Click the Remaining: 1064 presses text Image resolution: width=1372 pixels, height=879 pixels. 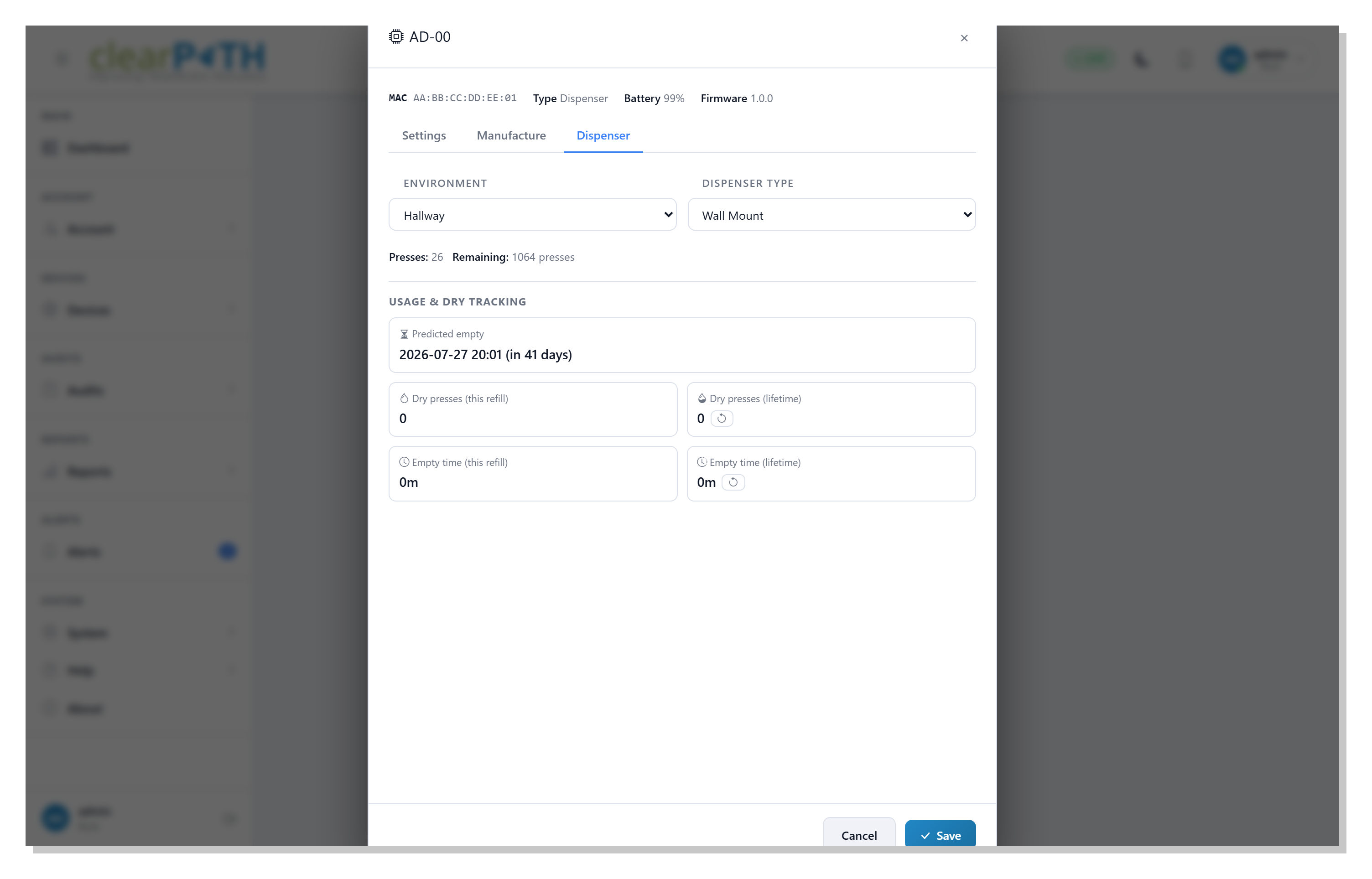(x=513, y=257)
